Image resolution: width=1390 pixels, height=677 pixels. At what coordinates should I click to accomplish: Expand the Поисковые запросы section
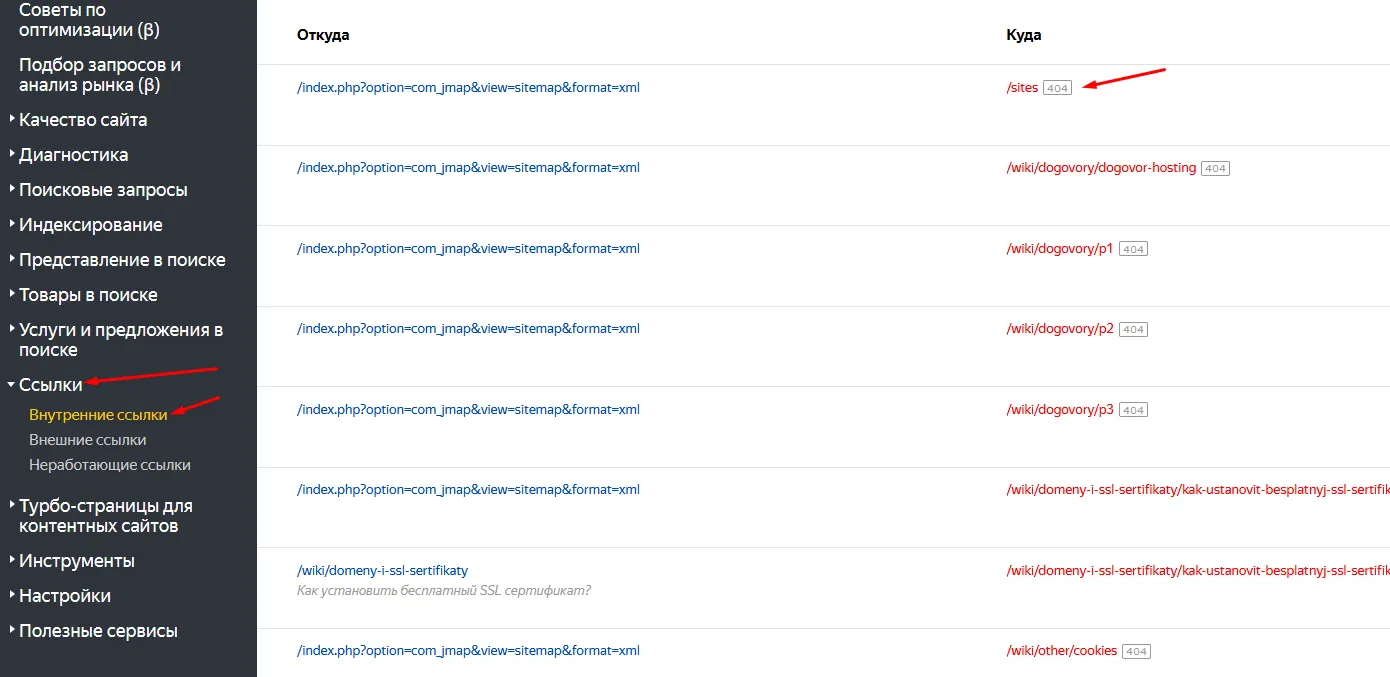pyautogui.click(x=103, y=190)
